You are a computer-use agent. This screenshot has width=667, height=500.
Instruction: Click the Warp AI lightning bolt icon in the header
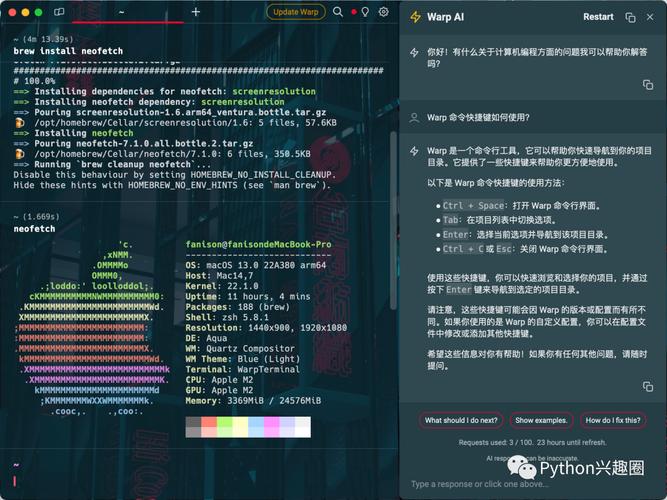tap(415, 17)
